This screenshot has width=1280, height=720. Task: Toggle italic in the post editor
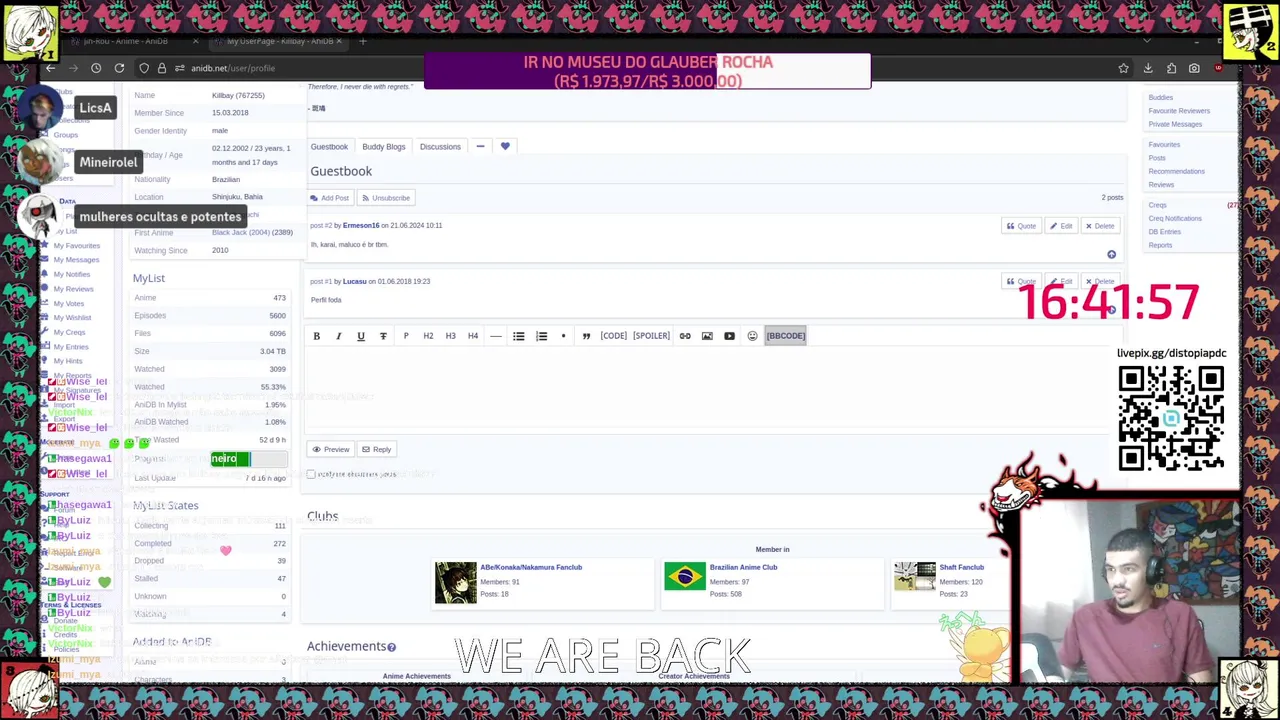point(338,336)
